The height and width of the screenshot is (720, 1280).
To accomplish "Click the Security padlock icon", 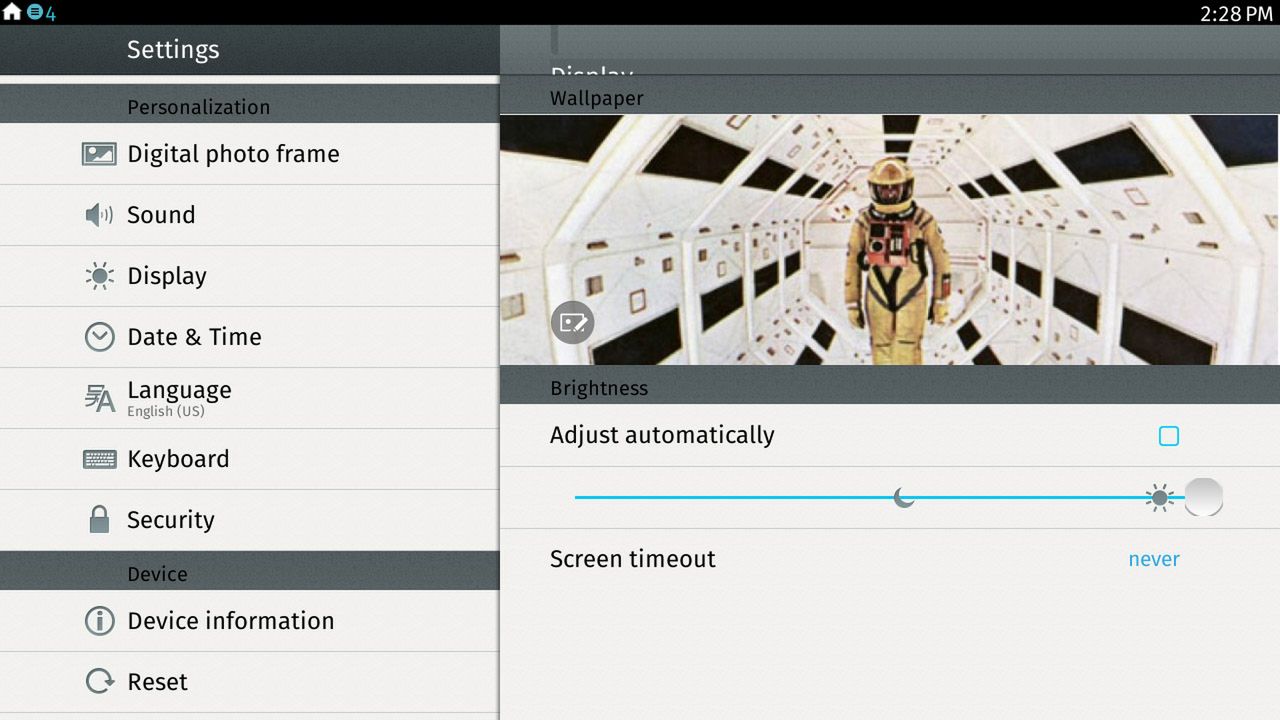I will tap(99, 519).
